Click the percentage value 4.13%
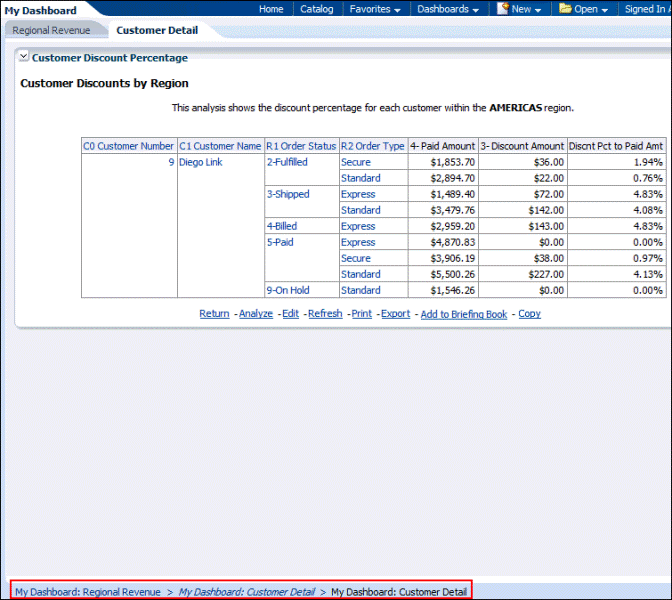Viewport: 672px width, 600px height. 648,274
